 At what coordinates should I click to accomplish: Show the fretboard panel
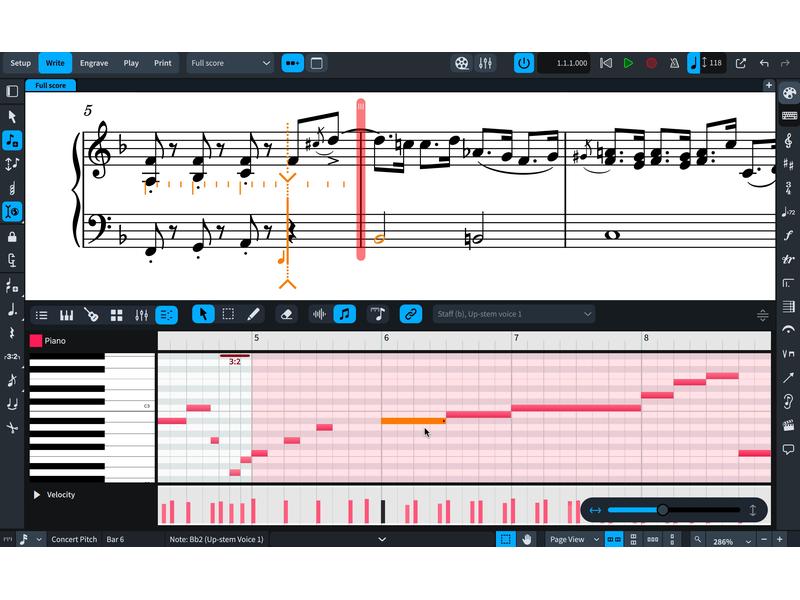click(x=91, y=315)
